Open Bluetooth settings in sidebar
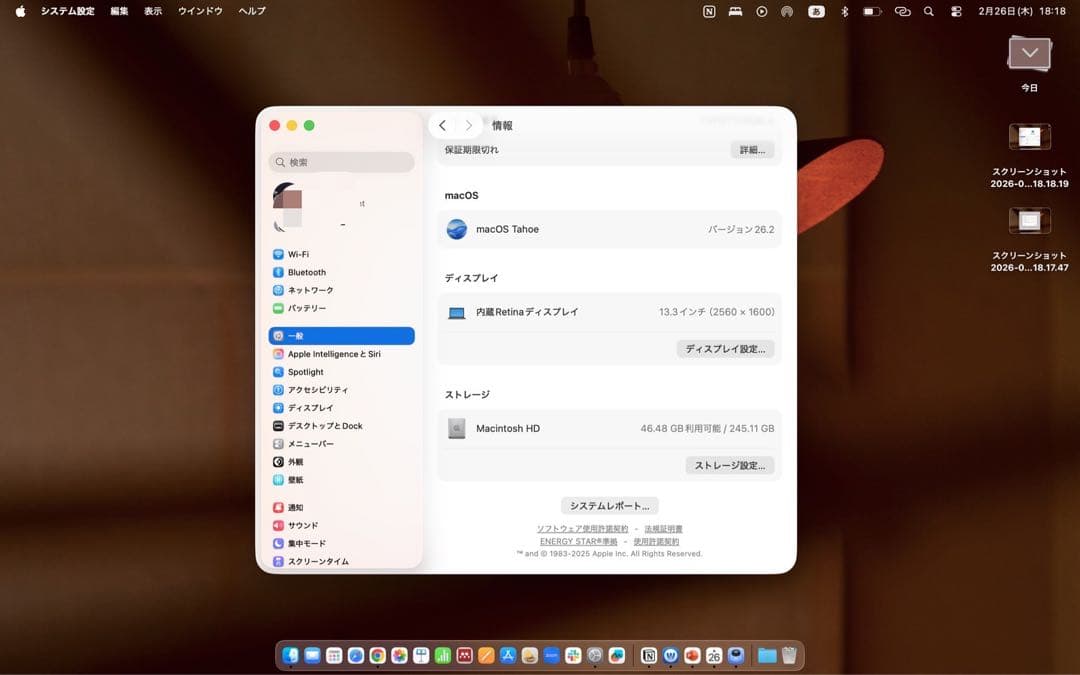The width and height of the screenshot is (1080, 675). click(x=341, y=272)
